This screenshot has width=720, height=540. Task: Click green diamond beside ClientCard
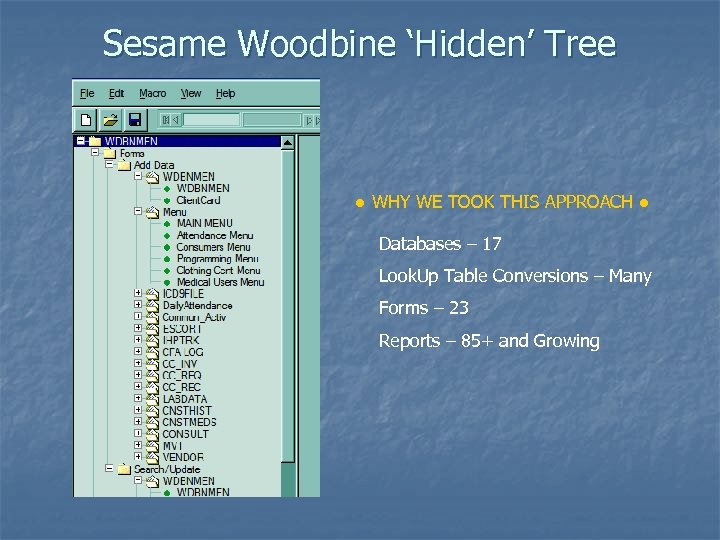pos(167,200)
